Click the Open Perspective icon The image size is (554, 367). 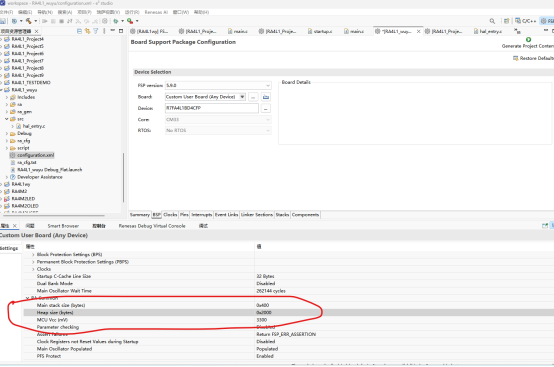click(x=506, y=21)
